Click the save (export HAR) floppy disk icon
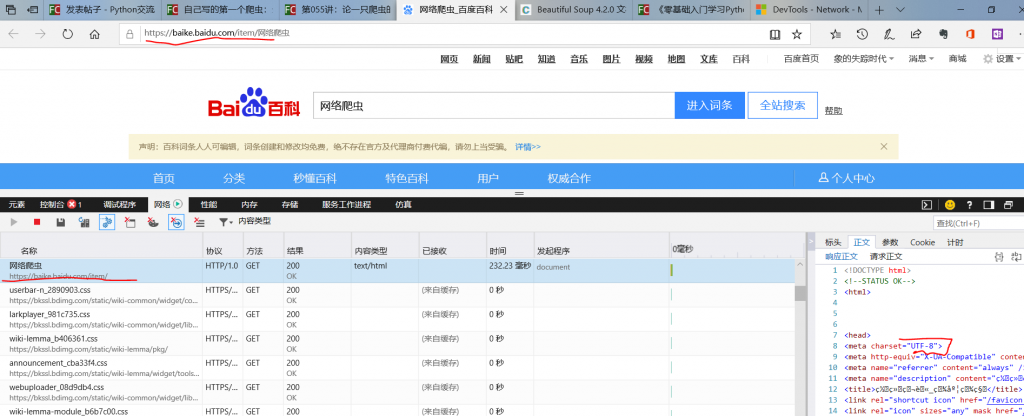Screen dimensions: 1024x416 60,222
